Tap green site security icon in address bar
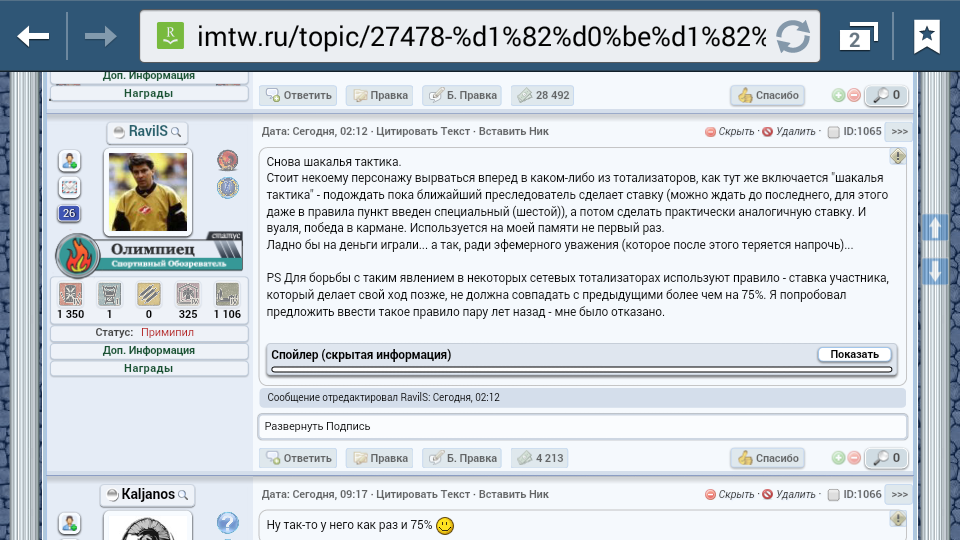Viewport: 960px width, 540px height. [x=170, y=36]
